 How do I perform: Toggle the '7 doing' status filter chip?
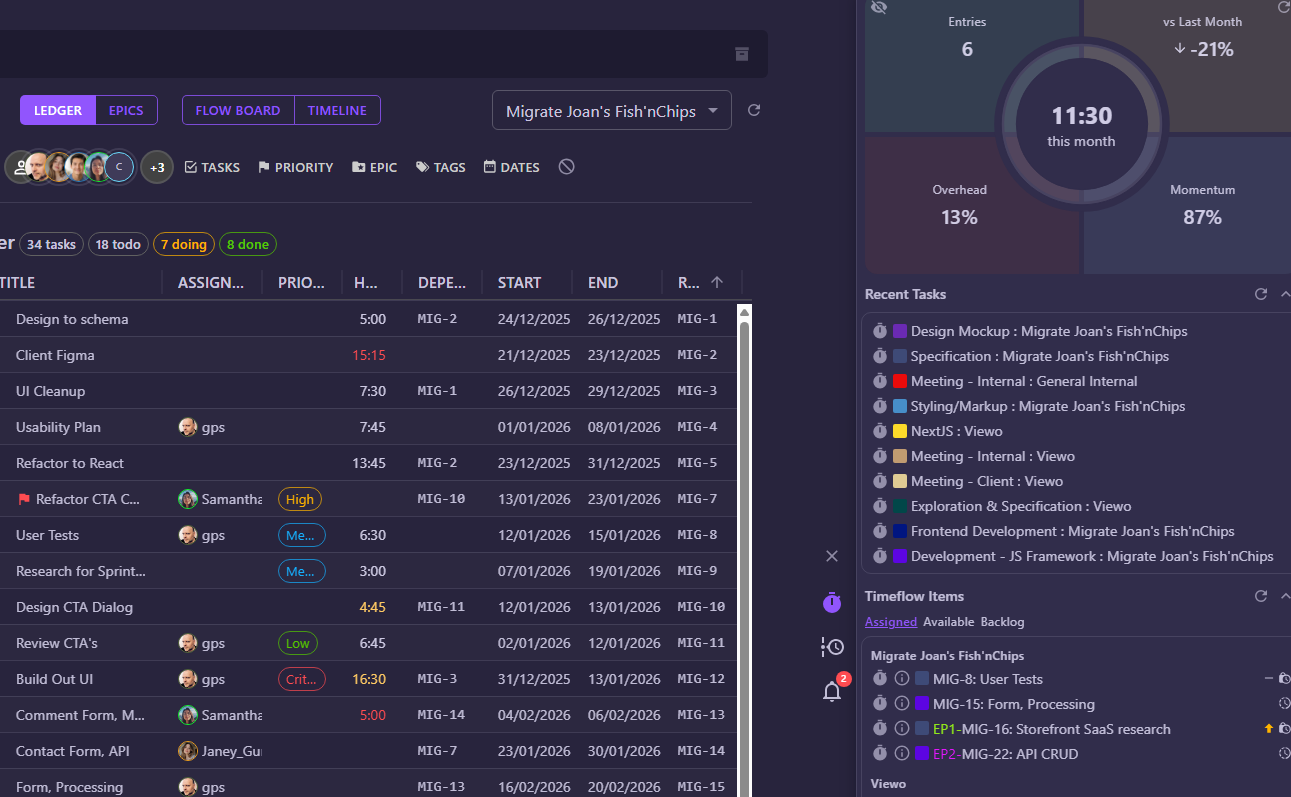tap(183, 244)
